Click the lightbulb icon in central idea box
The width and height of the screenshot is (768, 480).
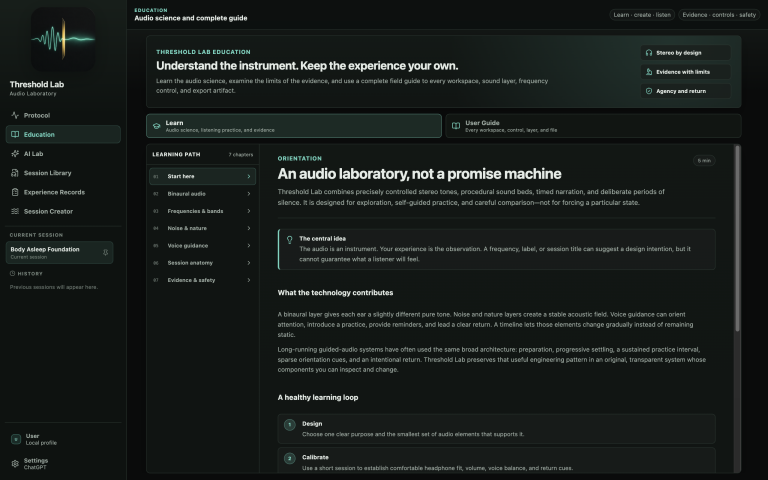289,240
